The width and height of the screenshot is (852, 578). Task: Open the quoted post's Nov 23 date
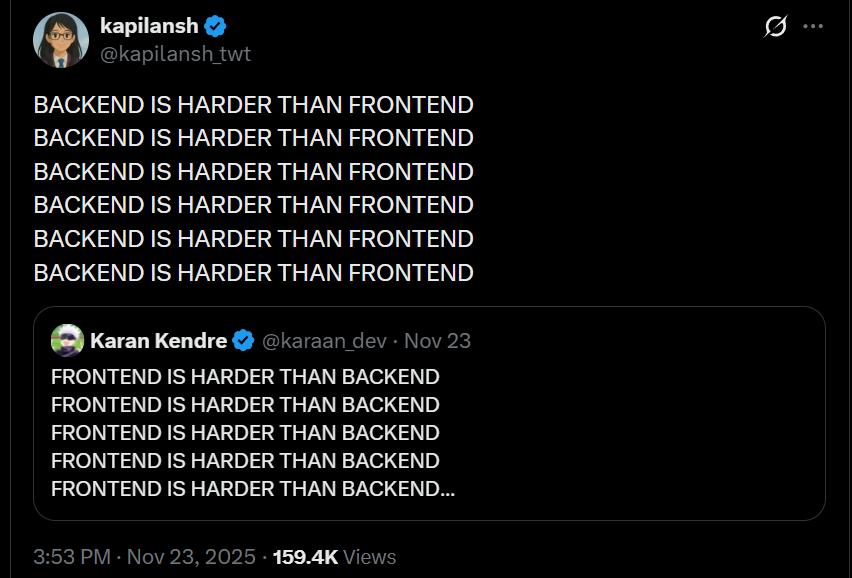[438, 341]
